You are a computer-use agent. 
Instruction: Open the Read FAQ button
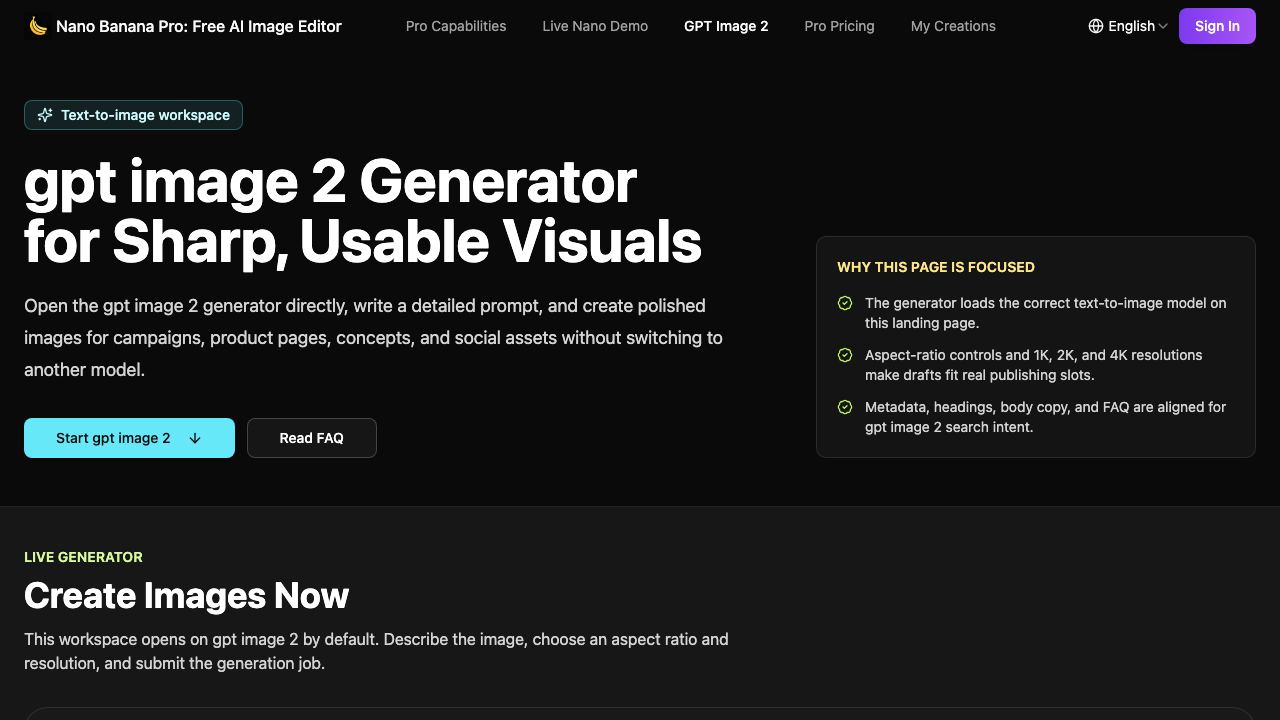pyautogui.click(x=312, y=438)
